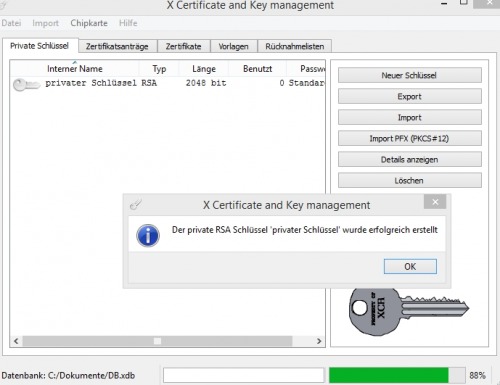
Task: Click the Löschen button
Action: [x=410, y=180]
